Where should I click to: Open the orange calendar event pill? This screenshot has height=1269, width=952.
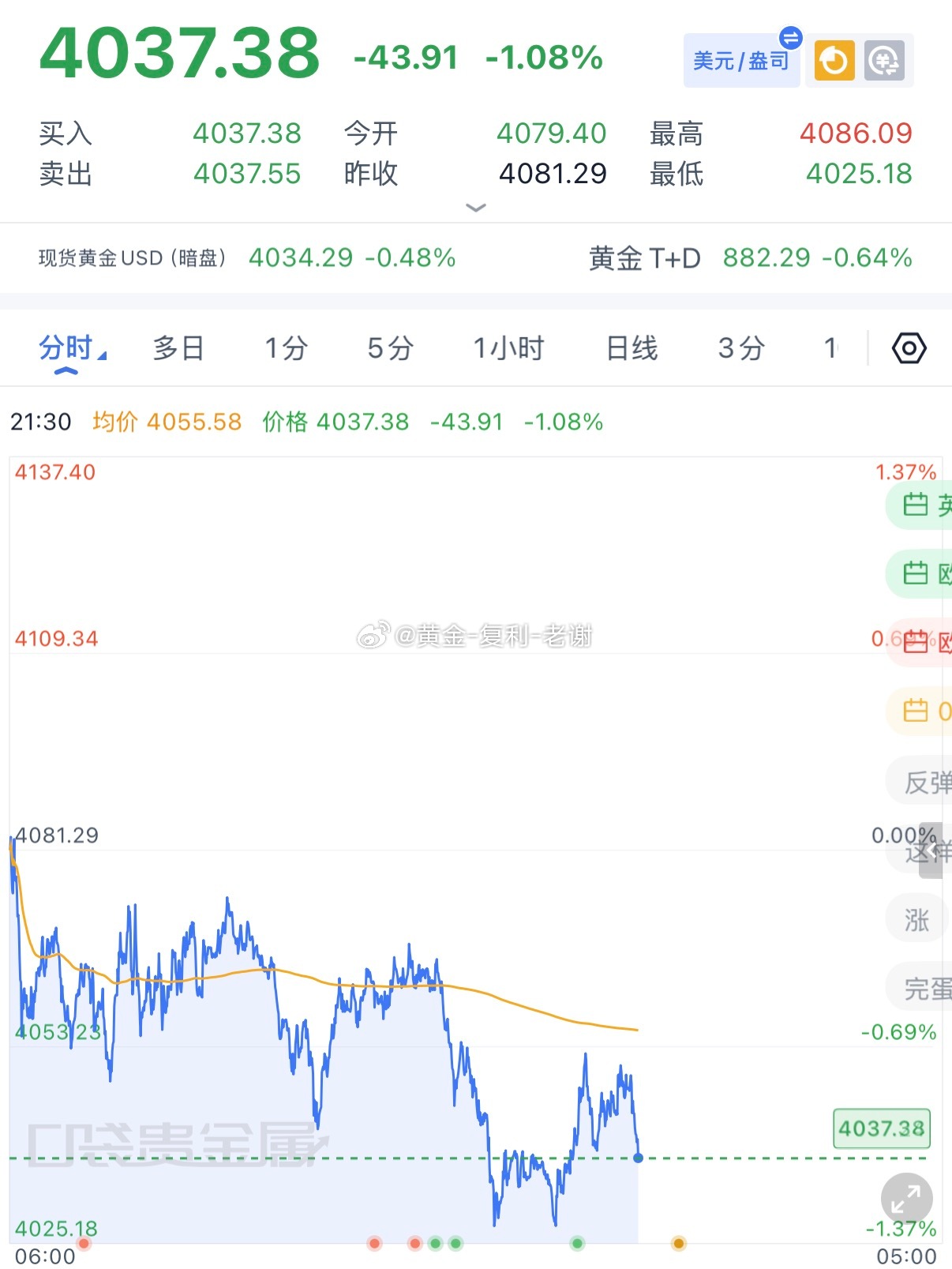pyautogui.click(x=920, y=711)
